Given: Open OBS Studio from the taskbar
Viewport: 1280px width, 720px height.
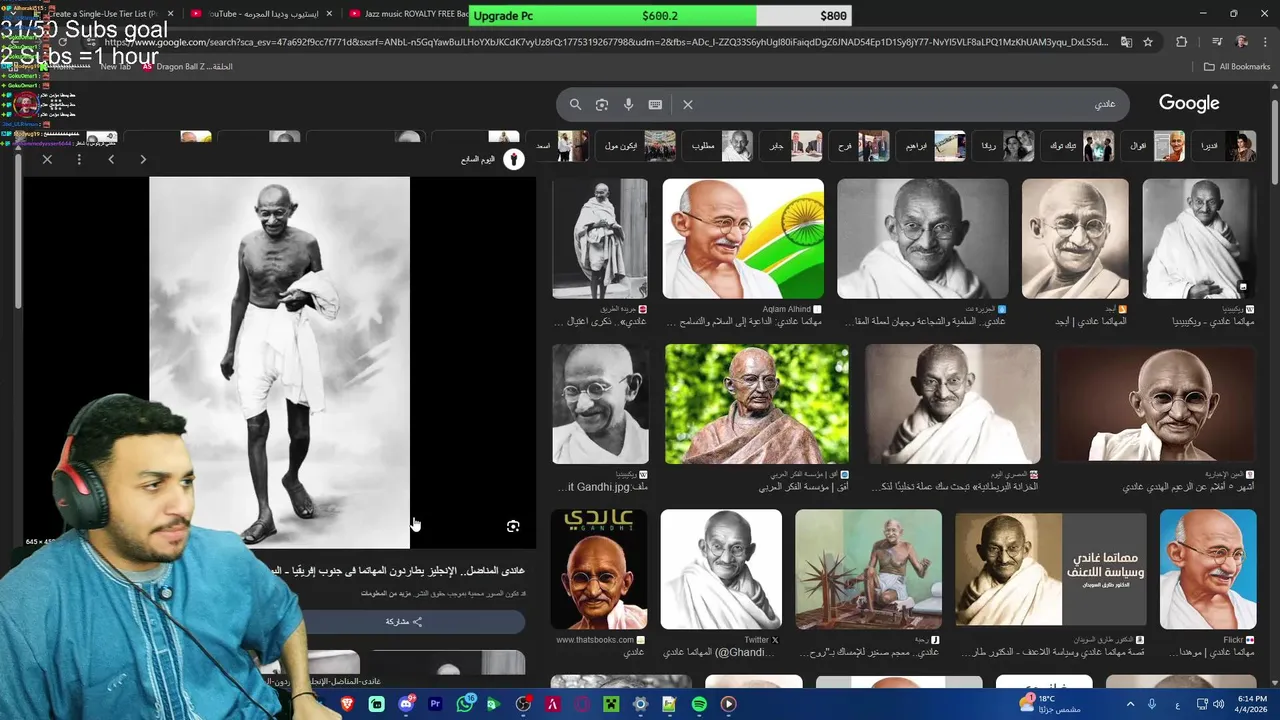Looking at the screenshot, I should pos(523,704).
